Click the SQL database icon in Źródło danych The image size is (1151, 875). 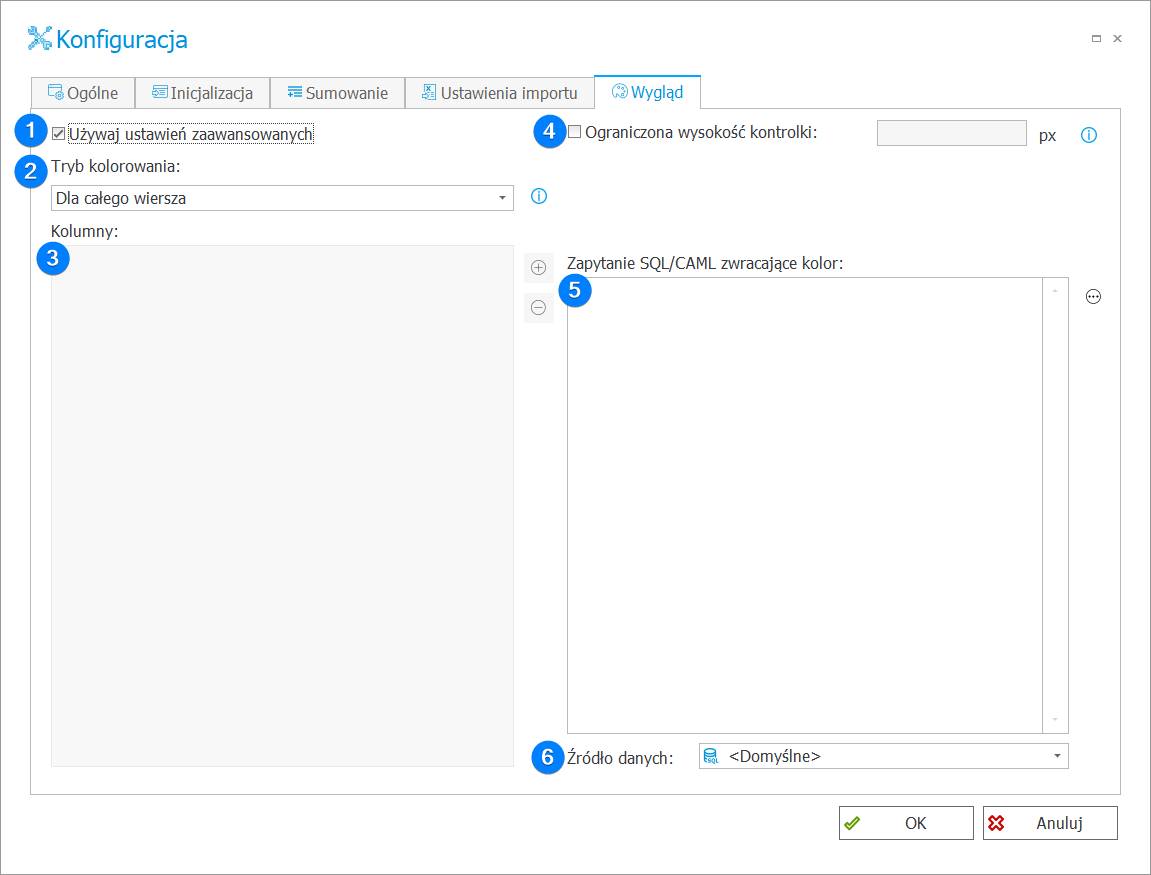click(711, 756)
